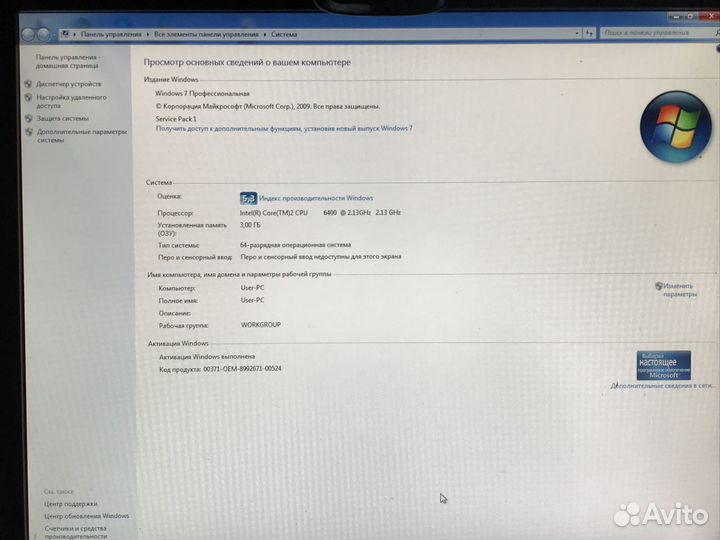Click the genuine Microsoft software badge
This screenshot has height=540, width=720.
(664, 366)
